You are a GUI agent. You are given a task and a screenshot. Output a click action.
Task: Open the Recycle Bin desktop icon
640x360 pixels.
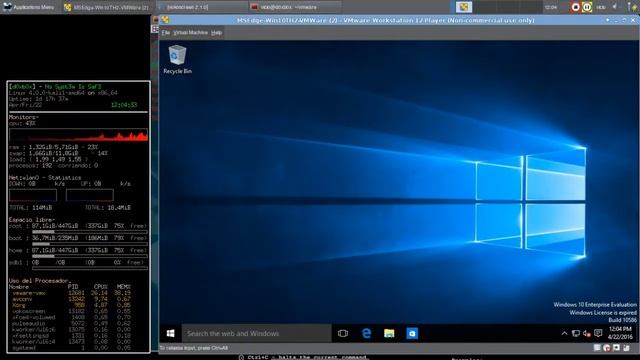click(x=177, y=60)
